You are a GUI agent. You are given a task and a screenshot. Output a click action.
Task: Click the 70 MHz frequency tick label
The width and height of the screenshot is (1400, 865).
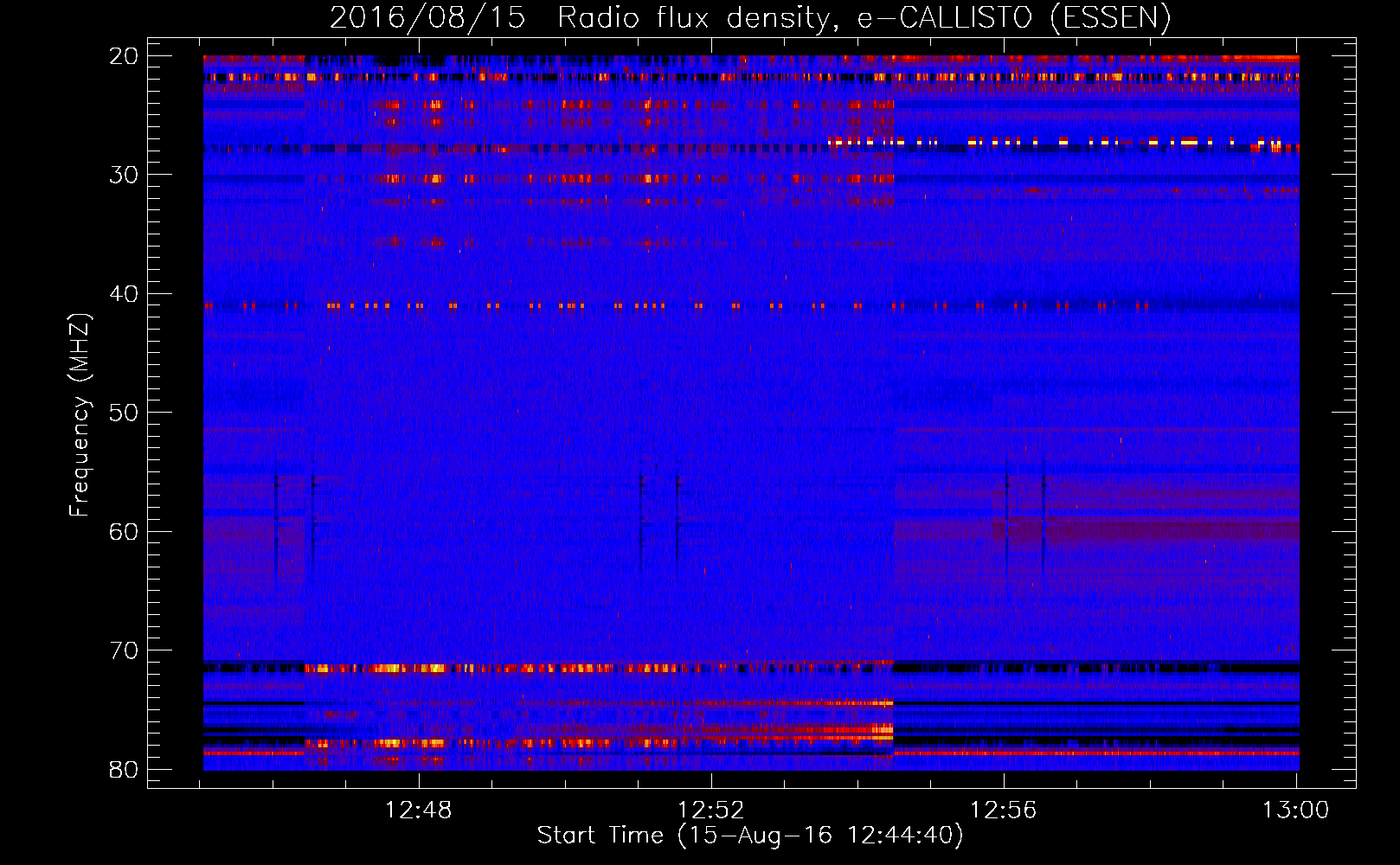point(124,650)
